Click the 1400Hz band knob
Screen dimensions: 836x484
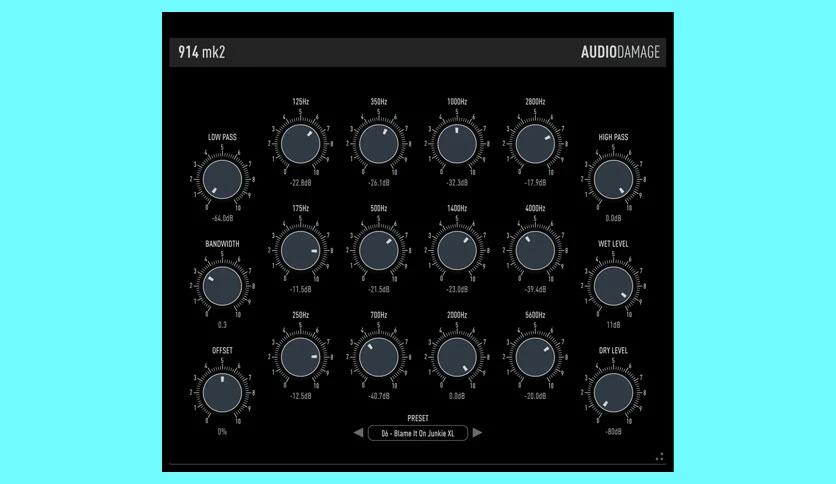tap(457, 251)
